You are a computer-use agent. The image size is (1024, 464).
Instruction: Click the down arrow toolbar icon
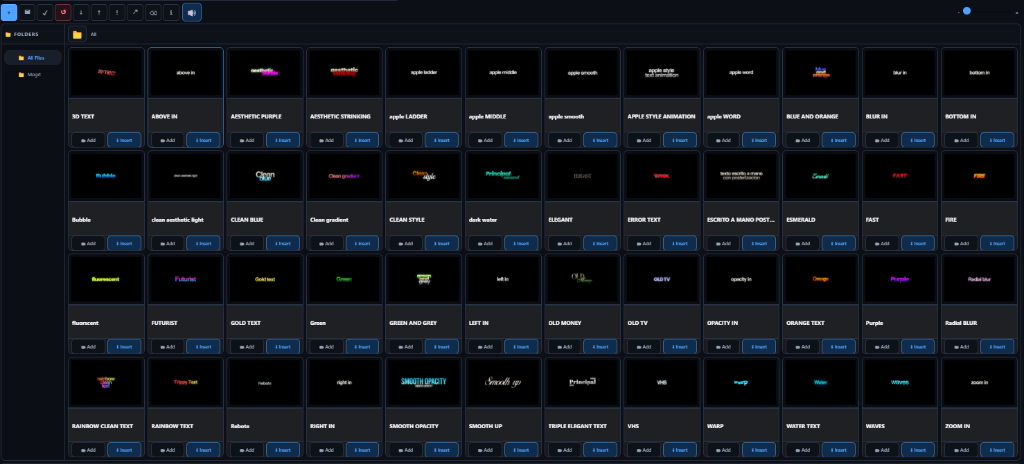(x=81, y=12)
